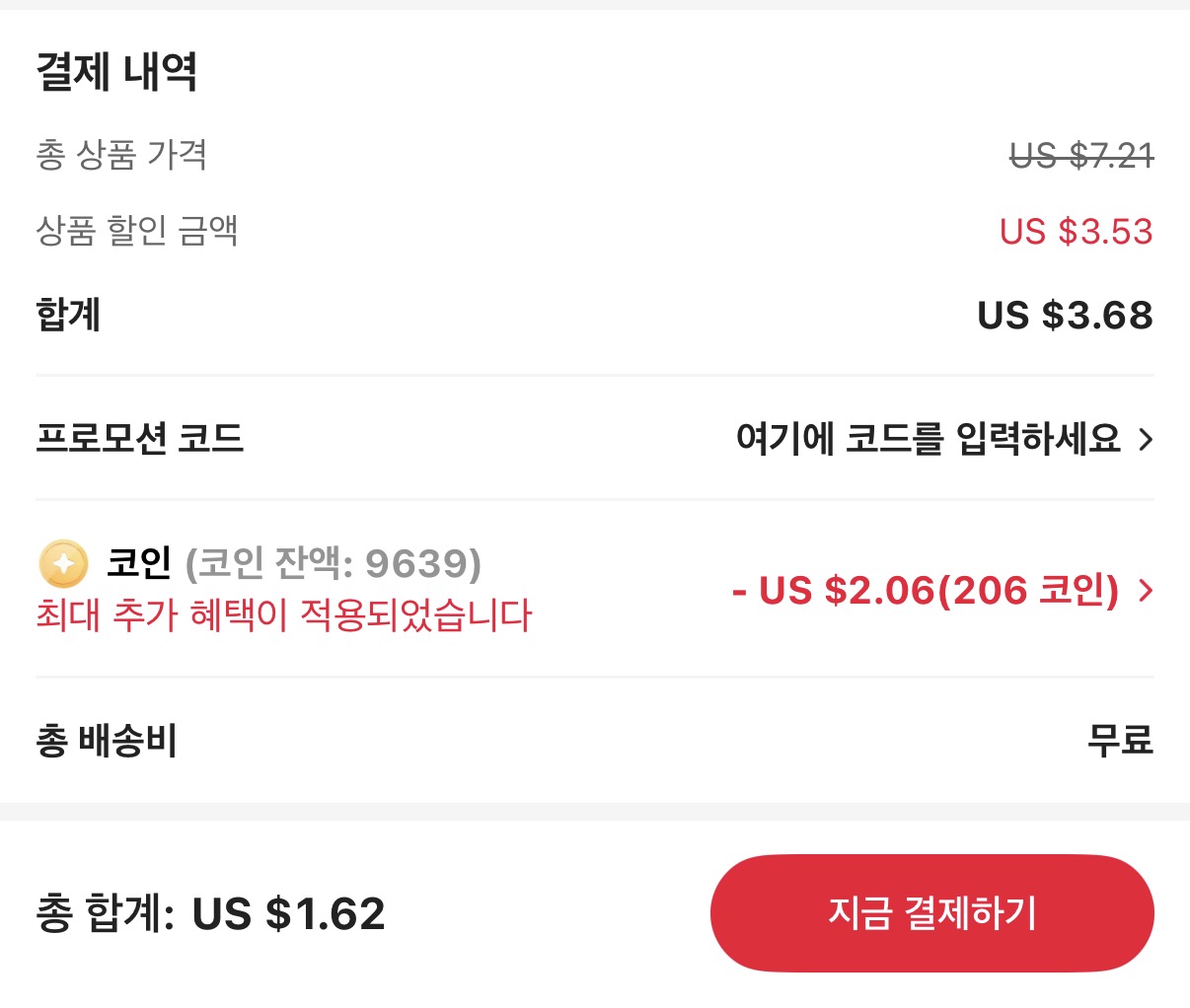Click the crossed-out US $7.21 original price
Image resolution: width=1190 pixels, height=1008 pixels.
pyautogui.click(x=1080, y=155)
